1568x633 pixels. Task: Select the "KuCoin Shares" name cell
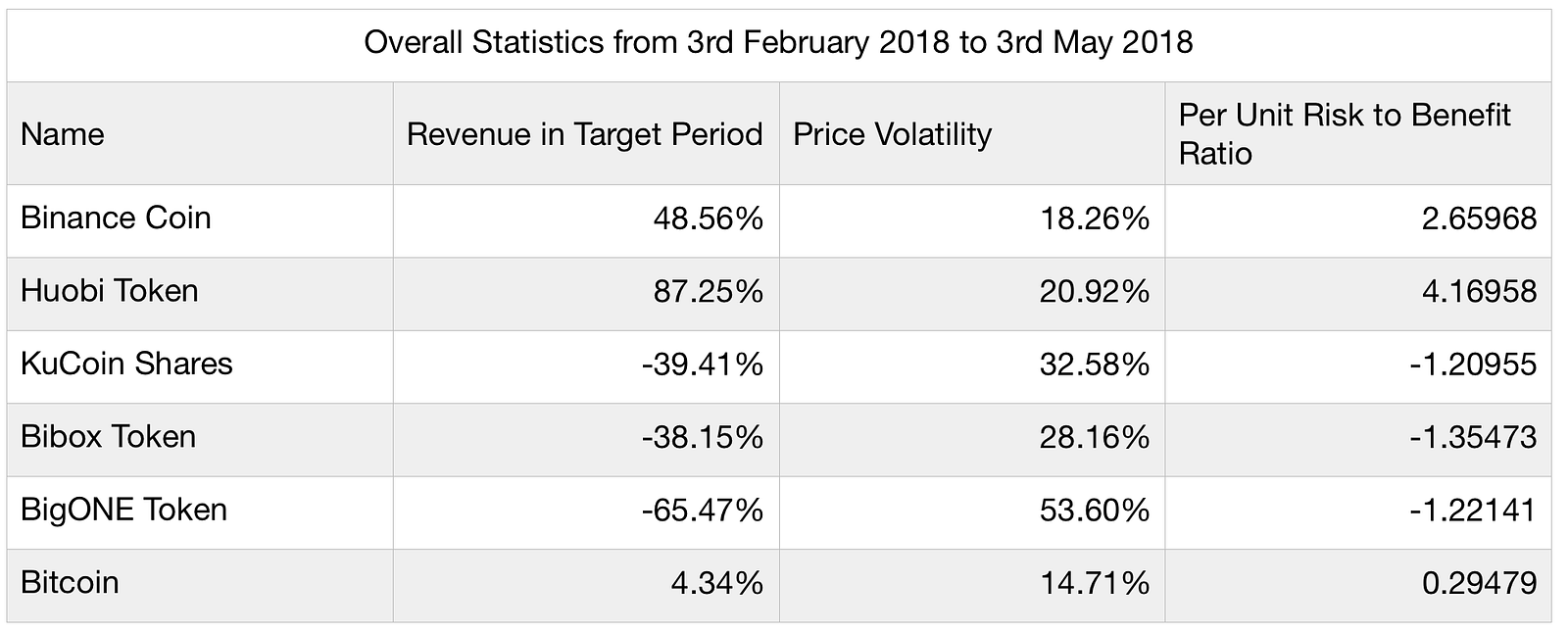(126, 364)
